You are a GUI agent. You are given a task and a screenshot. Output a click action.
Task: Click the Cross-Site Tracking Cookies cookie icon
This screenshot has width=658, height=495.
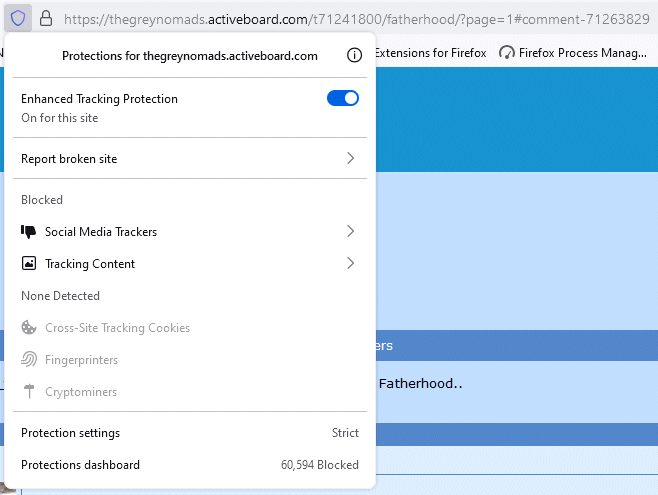(x=28, y=328)
